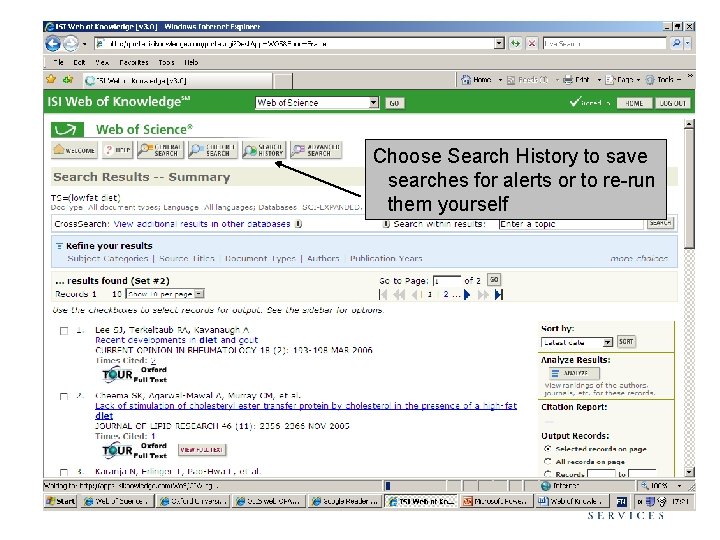Image resolution: width=720 pixels, height=540 pixels.
Task: Switch to the Microsoft PowerPoint taskbar item
Action: pyautogui.click(x=498, y=501)
